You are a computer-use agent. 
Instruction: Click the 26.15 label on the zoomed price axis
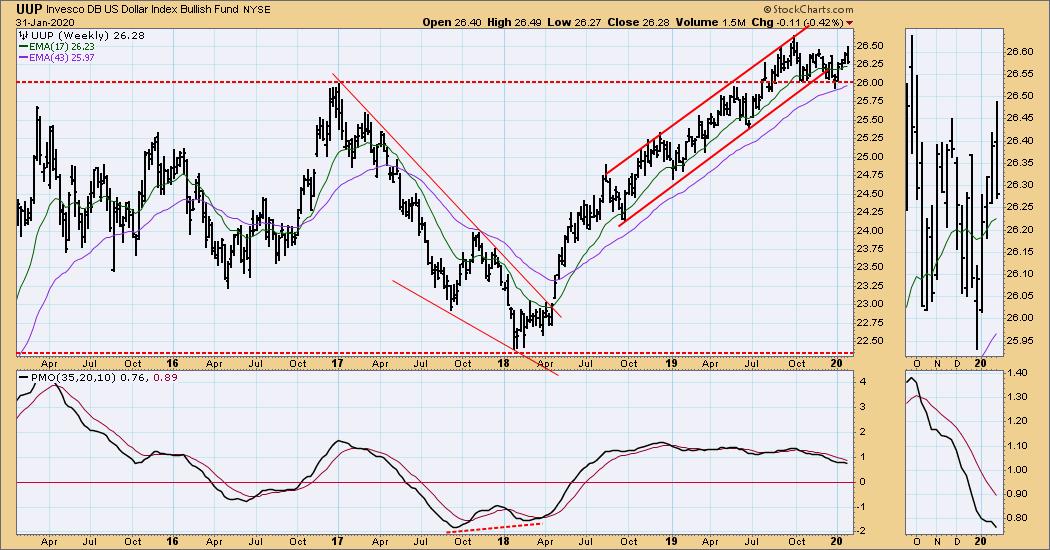click(x=1021, y=251)
